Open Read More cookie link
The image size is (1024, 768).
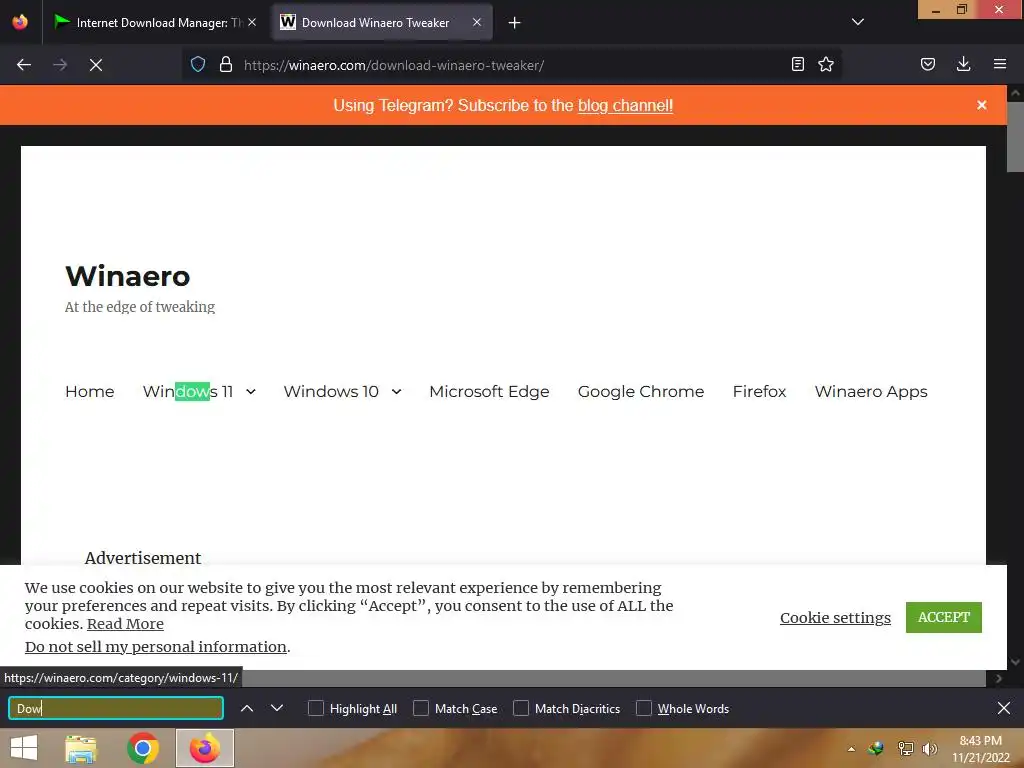tap(125, 624)
